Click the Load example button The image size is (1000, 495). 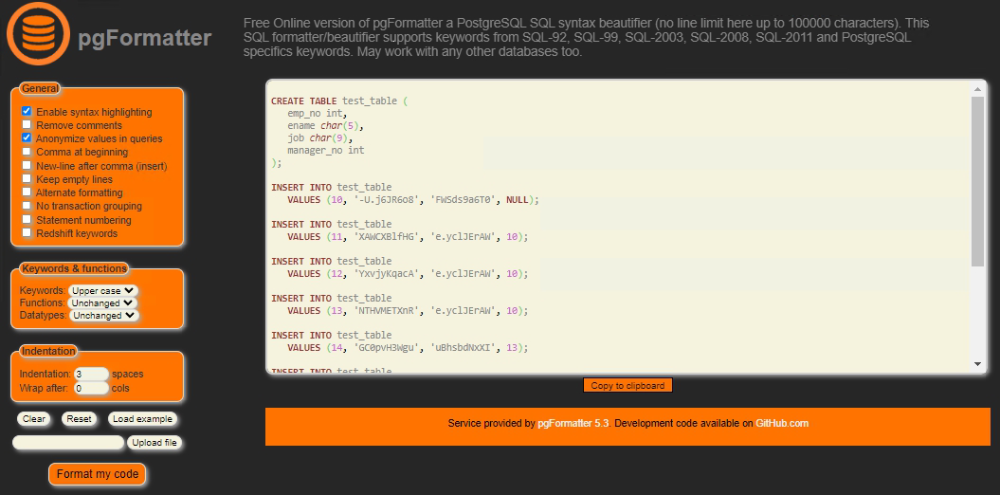pyautogui.click(x=143, y=419)
